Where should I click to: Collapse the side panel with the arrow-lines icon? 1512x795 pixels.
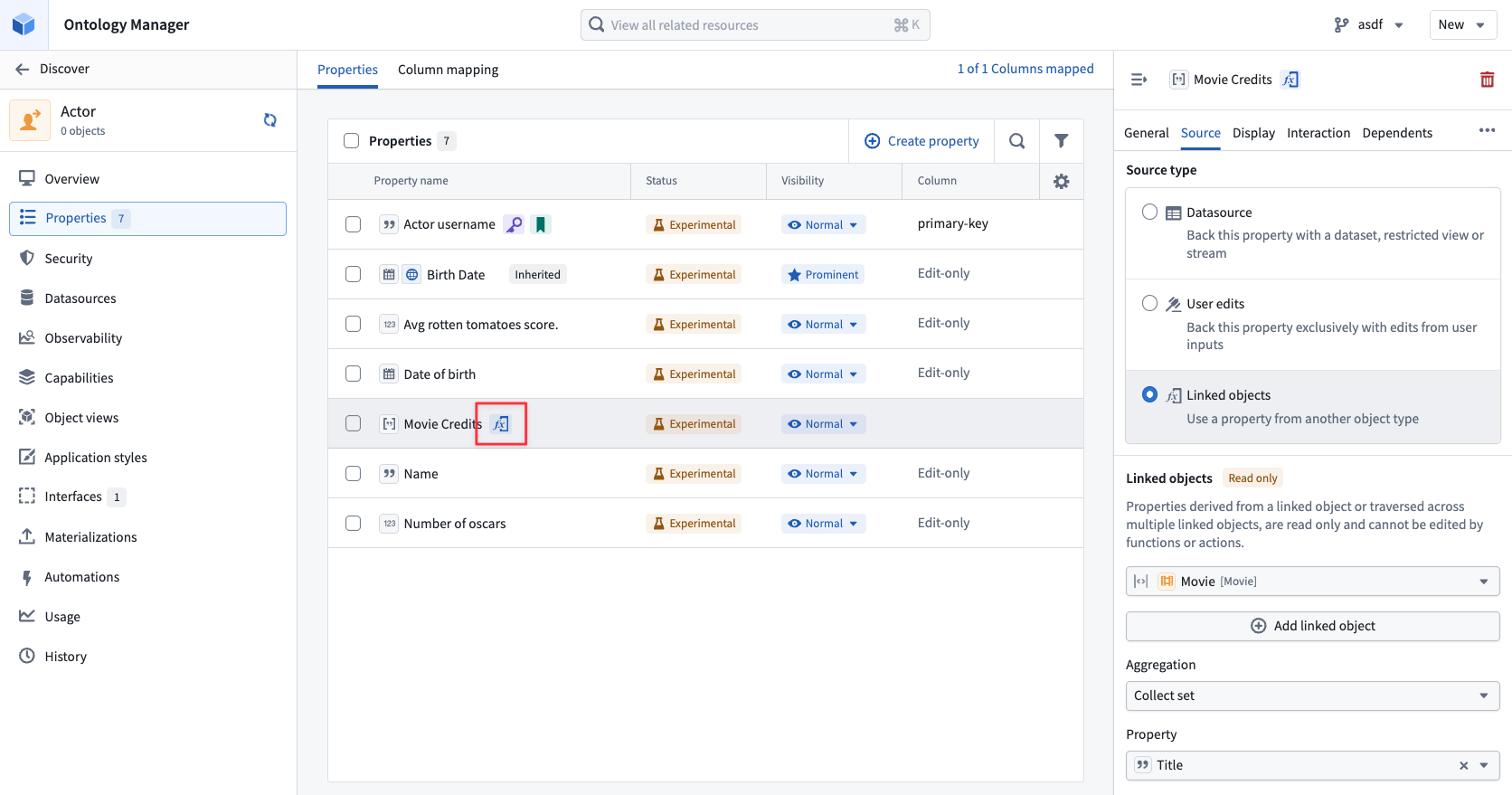1139,80
